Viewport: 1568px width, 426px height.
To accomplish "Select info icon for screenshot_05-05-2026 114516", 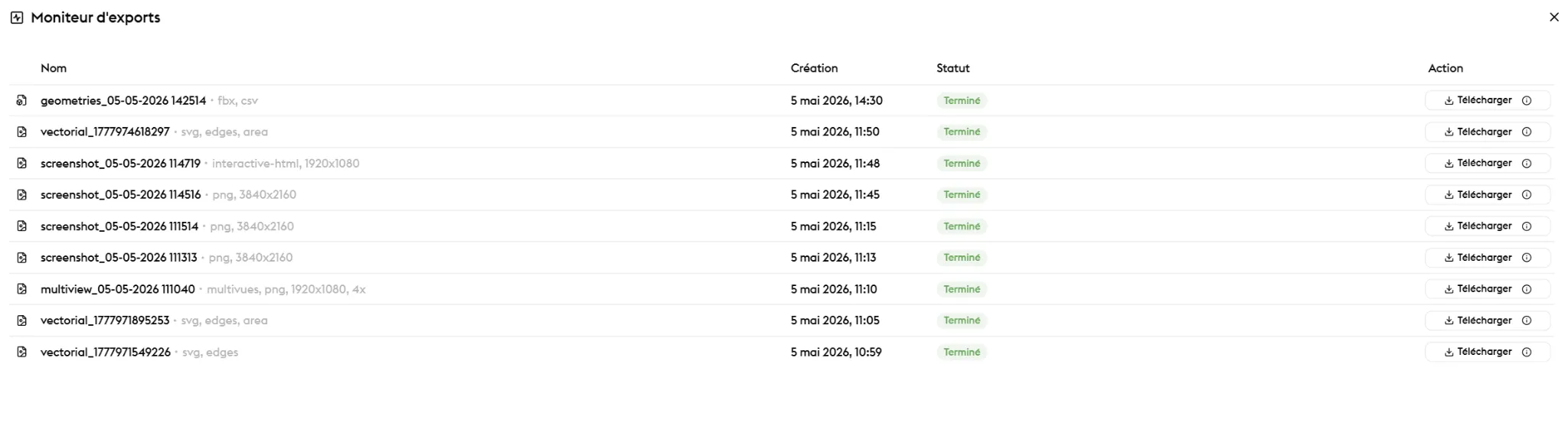I will click(1526, 194).
